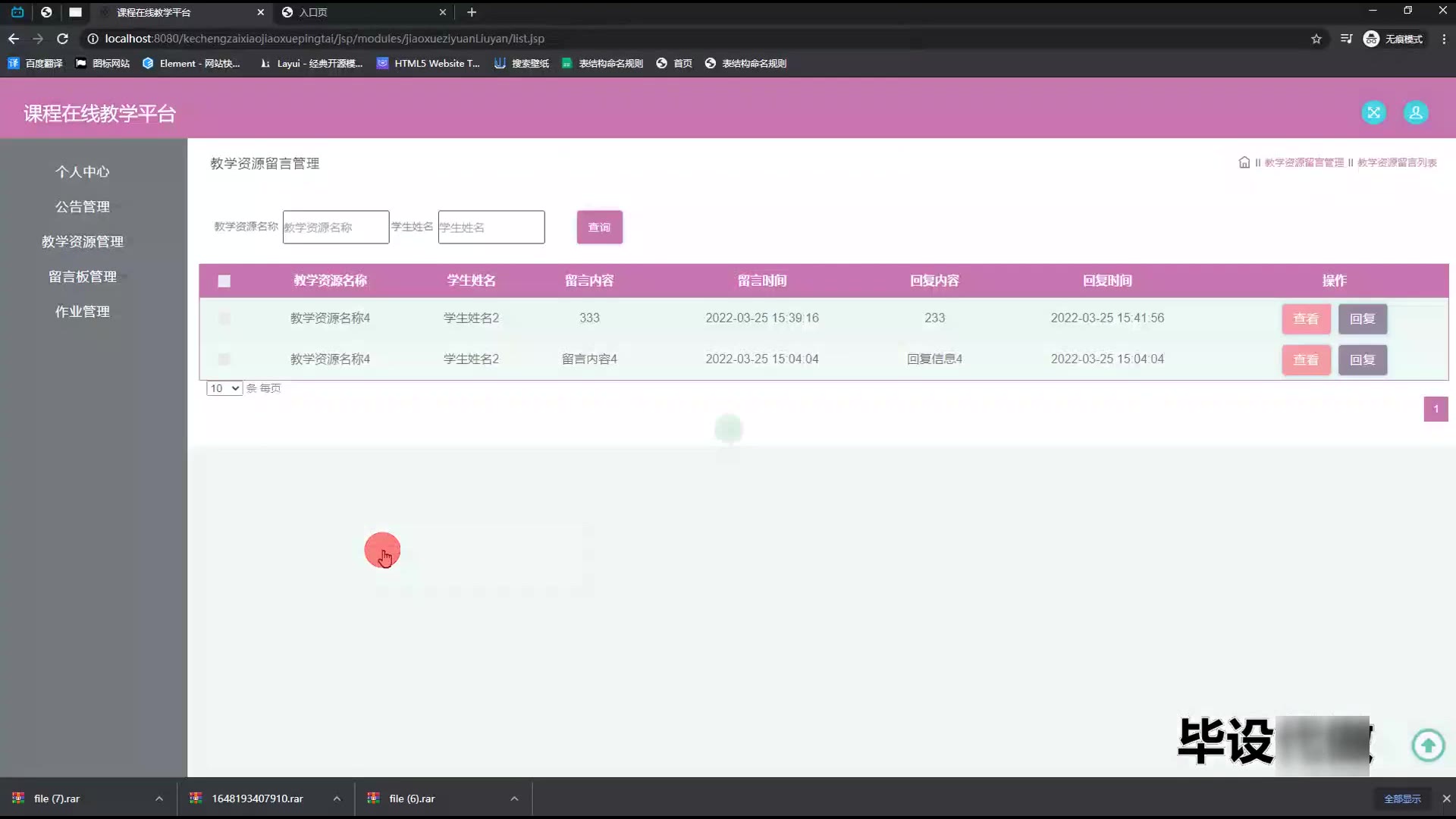1456x819 pixels.
Task: Click the incognito mode indicator
Action: click(1393, 39)
